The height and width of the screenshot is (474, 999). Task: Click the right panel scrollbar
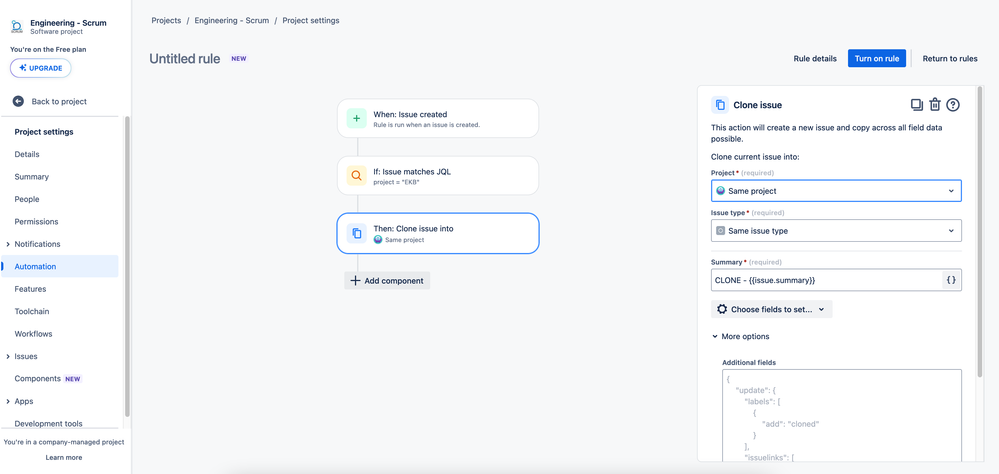pos(980,233)
